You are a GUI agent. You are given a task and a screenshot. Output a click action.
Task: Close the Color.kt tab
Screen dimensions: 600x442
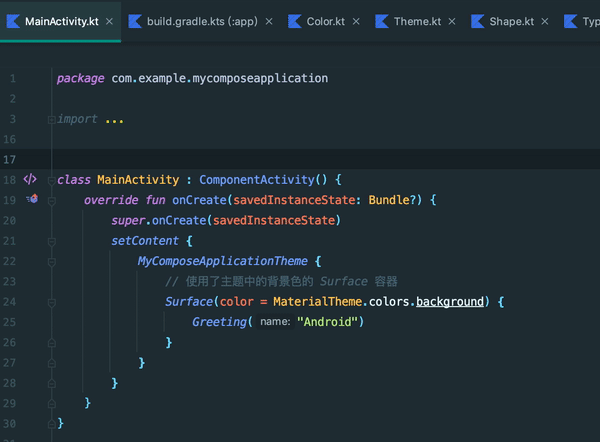[x=356, y=21]
